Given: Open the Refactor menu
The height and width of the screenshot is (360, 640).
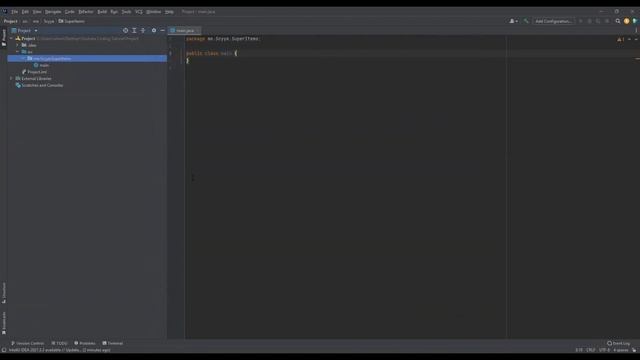Looking at the screenshot, I should [86, 12].
